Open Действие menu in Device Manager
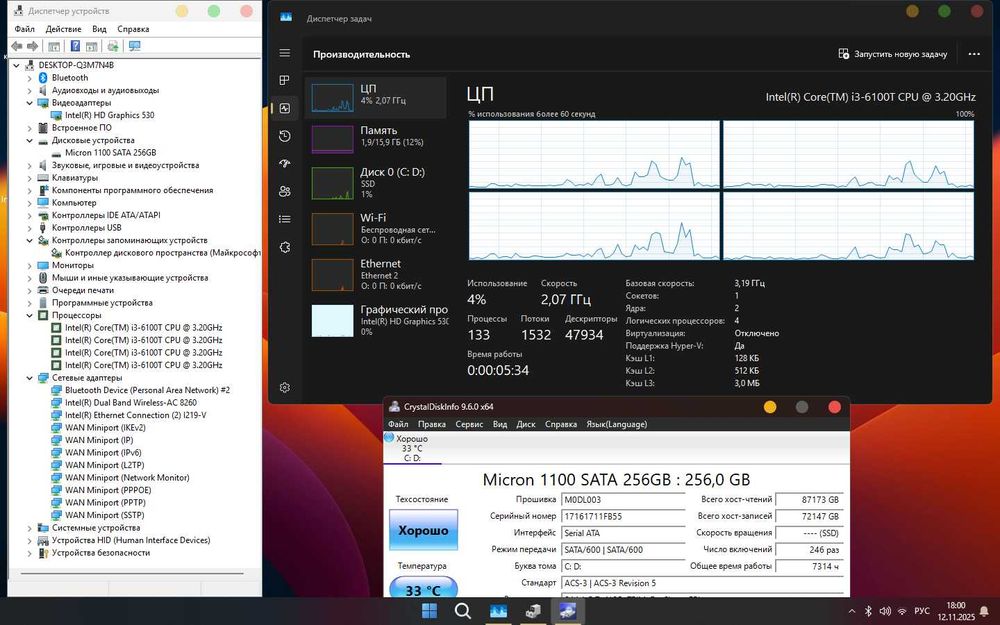Viewport: 1000px width, 625px height. 63,29
